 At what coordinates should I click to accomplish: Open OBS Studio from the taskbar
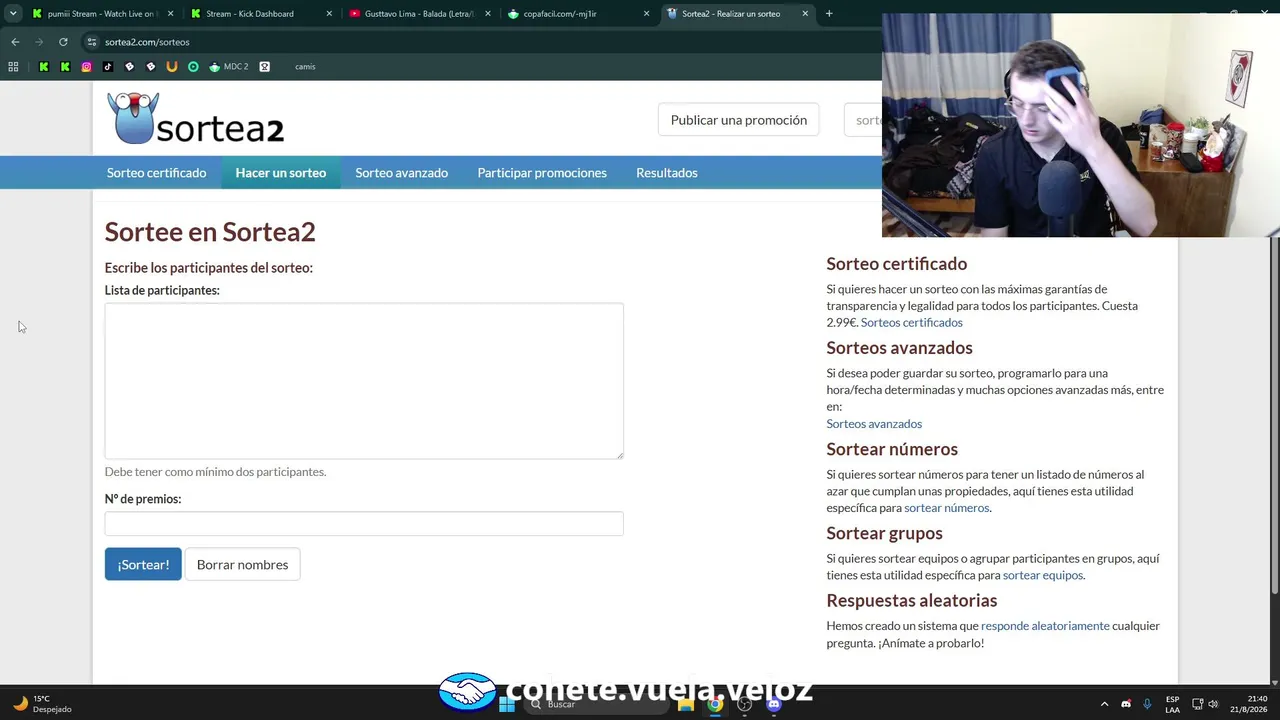point(744,704)
